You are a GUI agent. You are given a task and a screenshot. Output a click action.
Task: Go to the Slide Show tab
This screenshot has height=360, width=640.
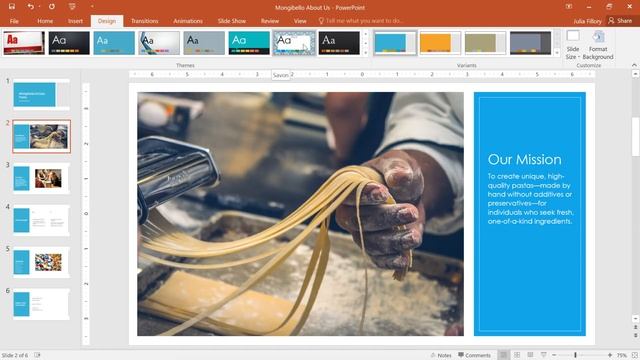click(231, 21)
